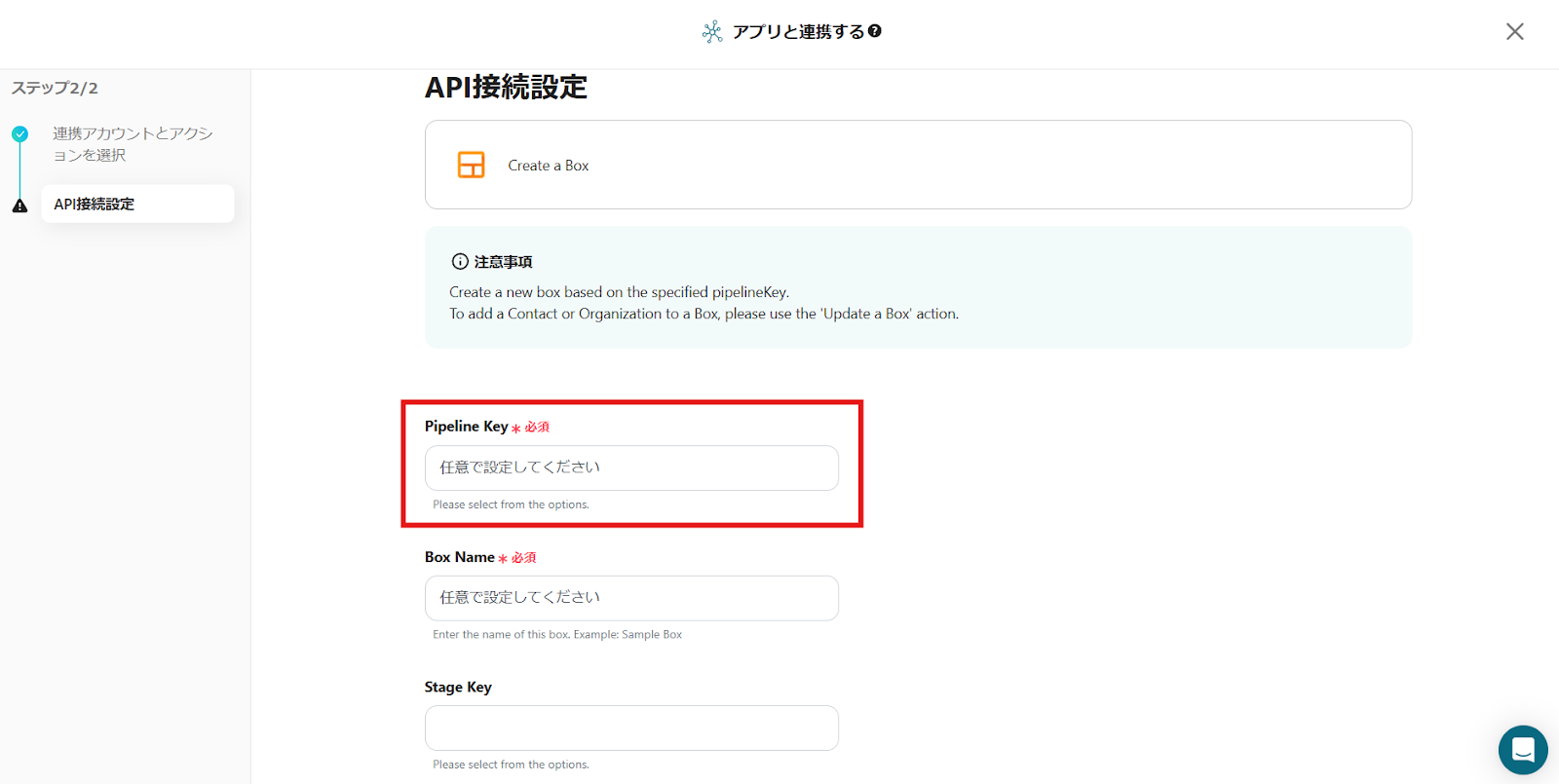This screenshot has height=784, width=1559.
Task: Click the アプリと連携する header title
Action: [x=799, y=32]
